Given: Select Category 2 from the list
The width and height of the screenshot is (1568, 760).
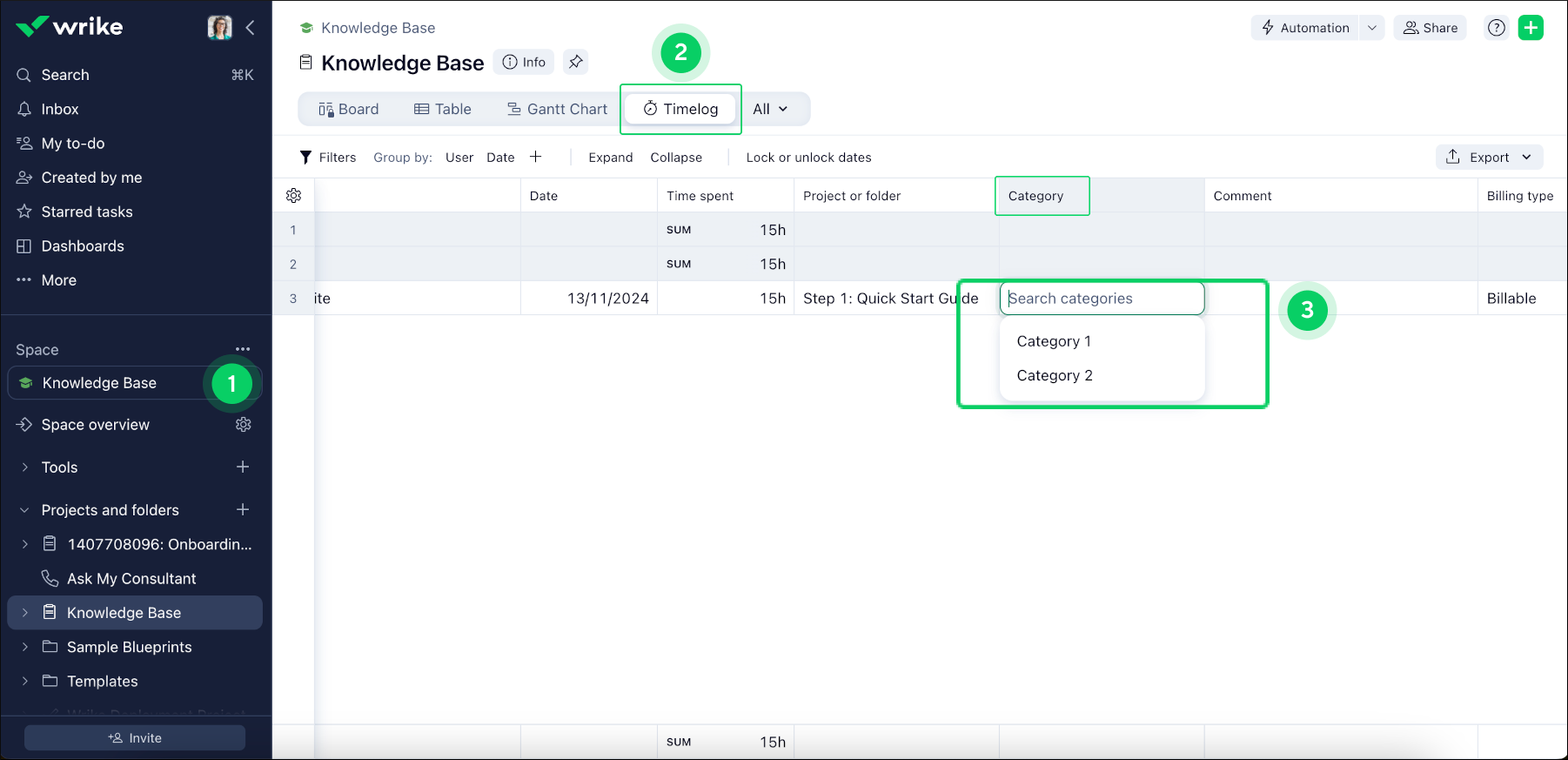Looking at the screenshot, I should (x=1055, y=375).
